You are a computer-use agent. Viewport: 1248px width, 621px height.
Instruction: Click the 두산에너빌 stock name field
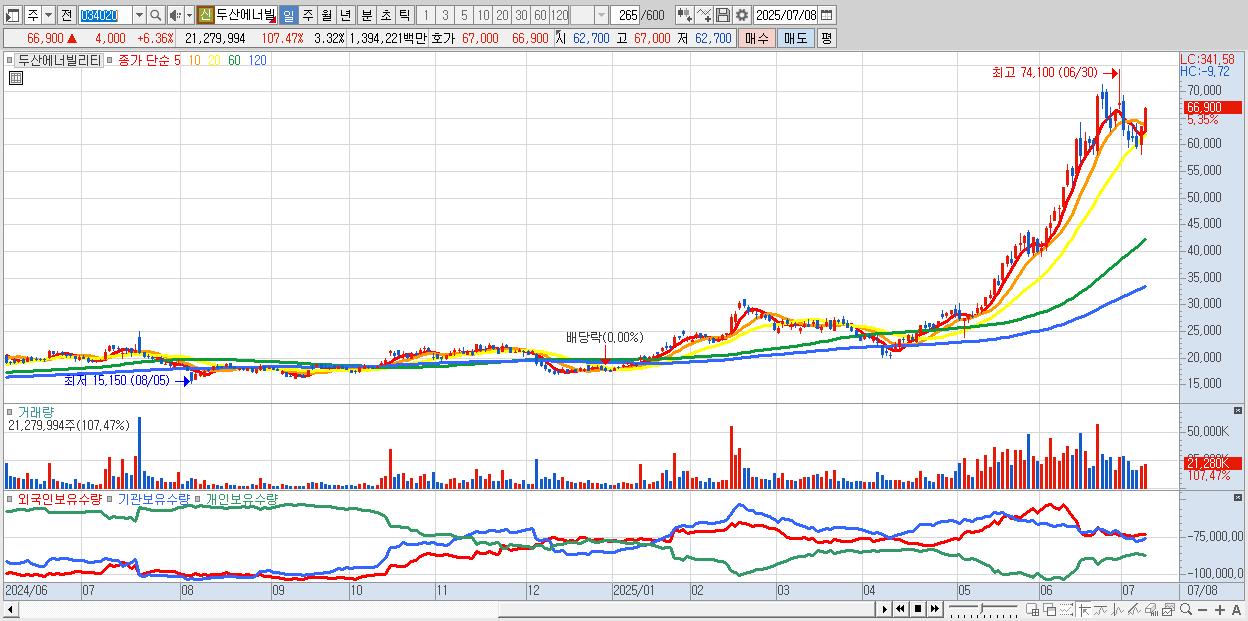tap(245, 15)
